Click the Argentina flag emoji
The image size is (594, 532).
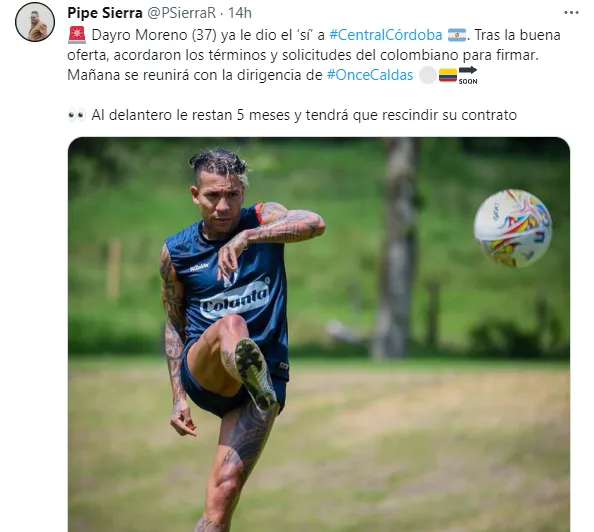456,35
